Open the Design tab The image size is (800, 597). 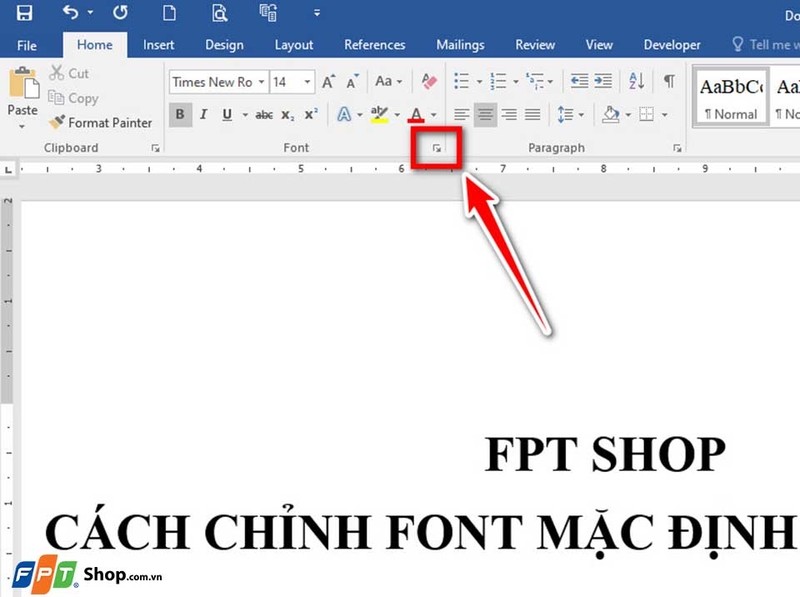tap(224, 45)
